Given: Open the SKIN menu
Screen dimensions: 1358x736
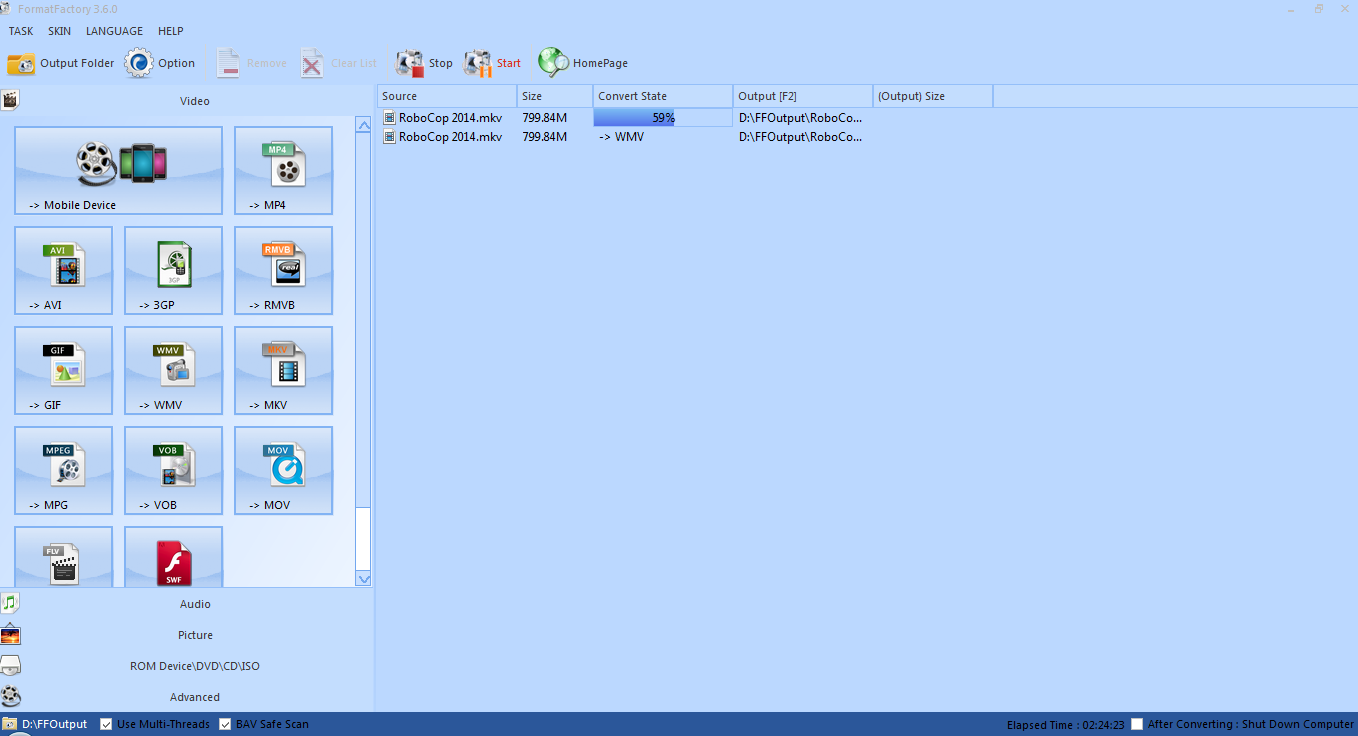Looking at the screenshot, I should pyautogui.click(x=59, y=31).
